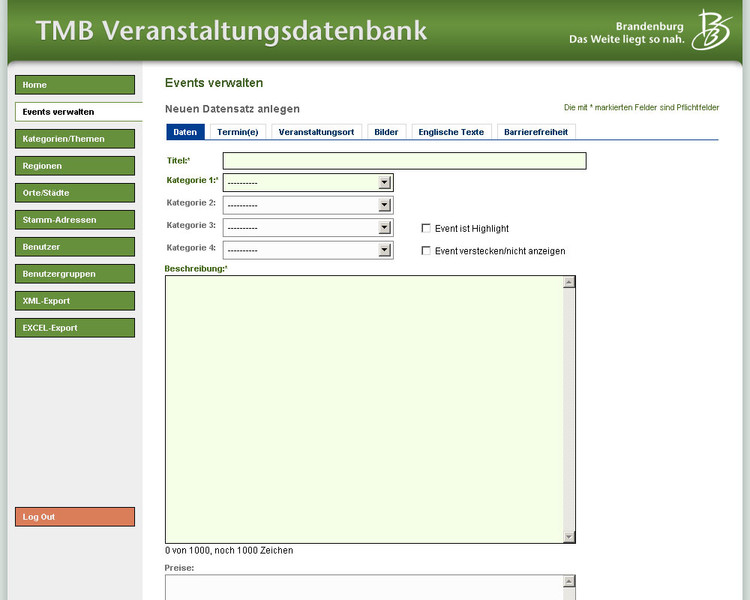Open the Home sidebar menu item
This screenshot has width=750, height=600.
click(75, 85)
